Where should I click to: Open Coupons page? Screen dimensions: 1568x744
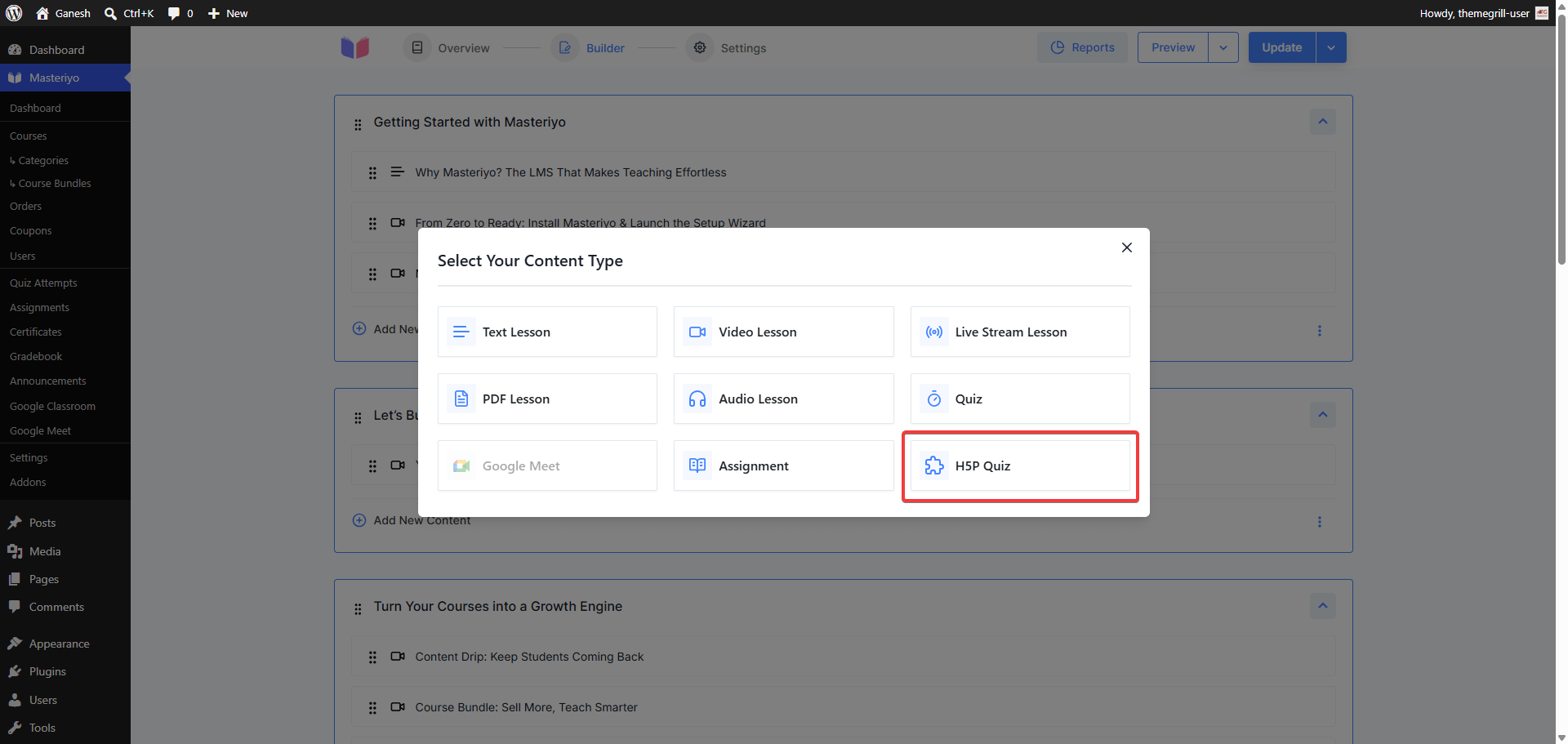click(x=30, y=230)
